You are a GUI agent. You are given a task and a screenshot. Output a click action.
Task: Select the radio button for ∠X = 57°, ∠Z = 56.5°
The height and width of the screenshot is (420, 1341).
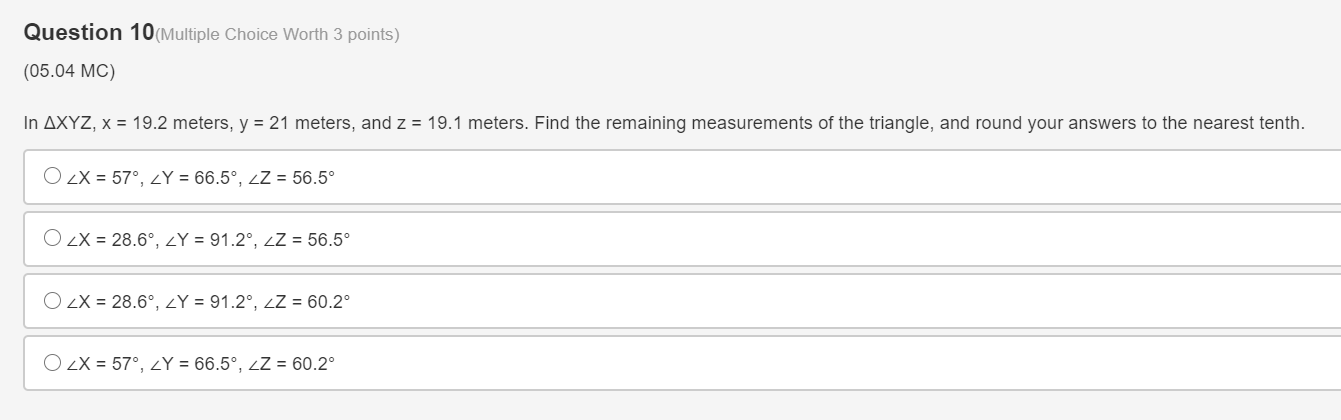coord(52,177)
